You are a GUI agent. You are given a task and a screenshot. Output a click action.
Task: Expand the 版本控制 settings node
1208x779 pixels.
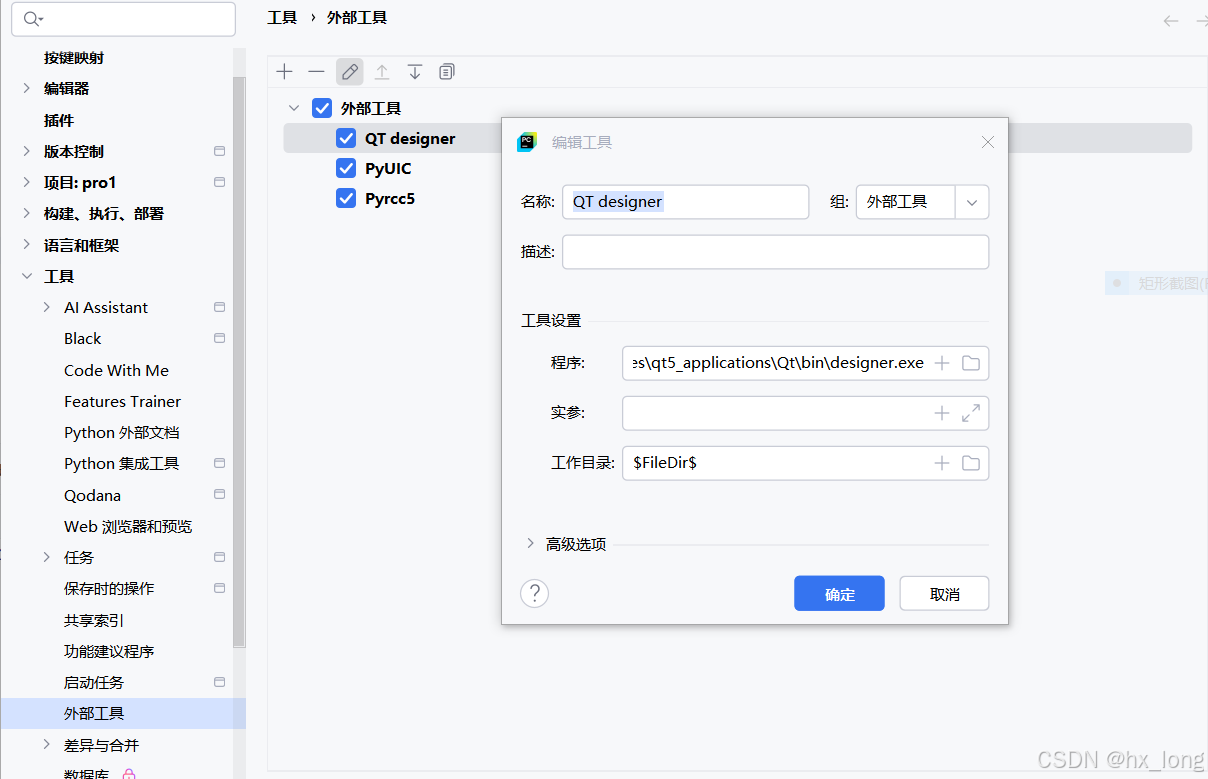[26, 151]
